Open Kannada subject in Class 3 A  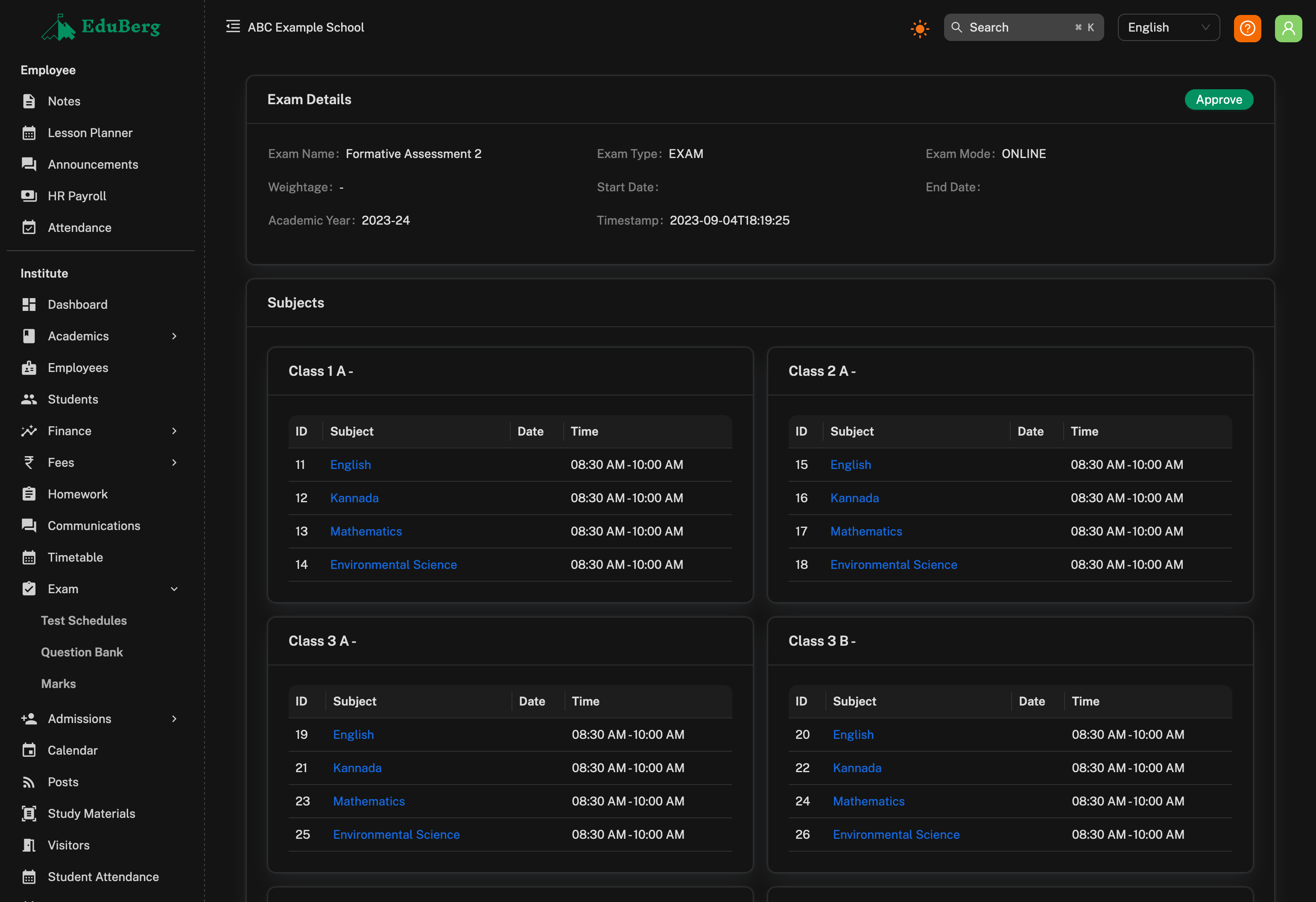(357, 768)
